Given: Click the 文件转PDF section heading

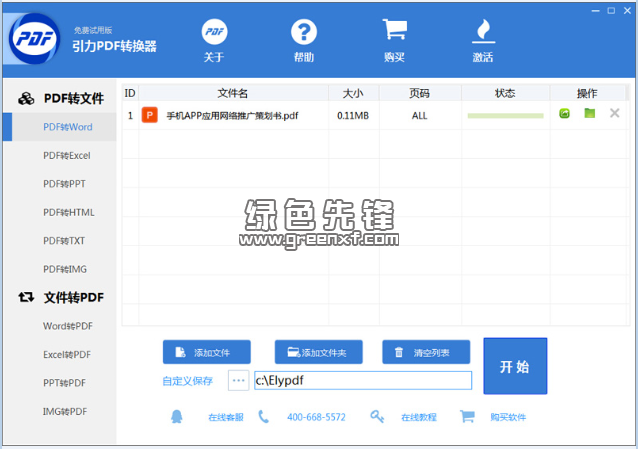Looking at the screenshot, I should pyautogui.click(x=74, y=298).
